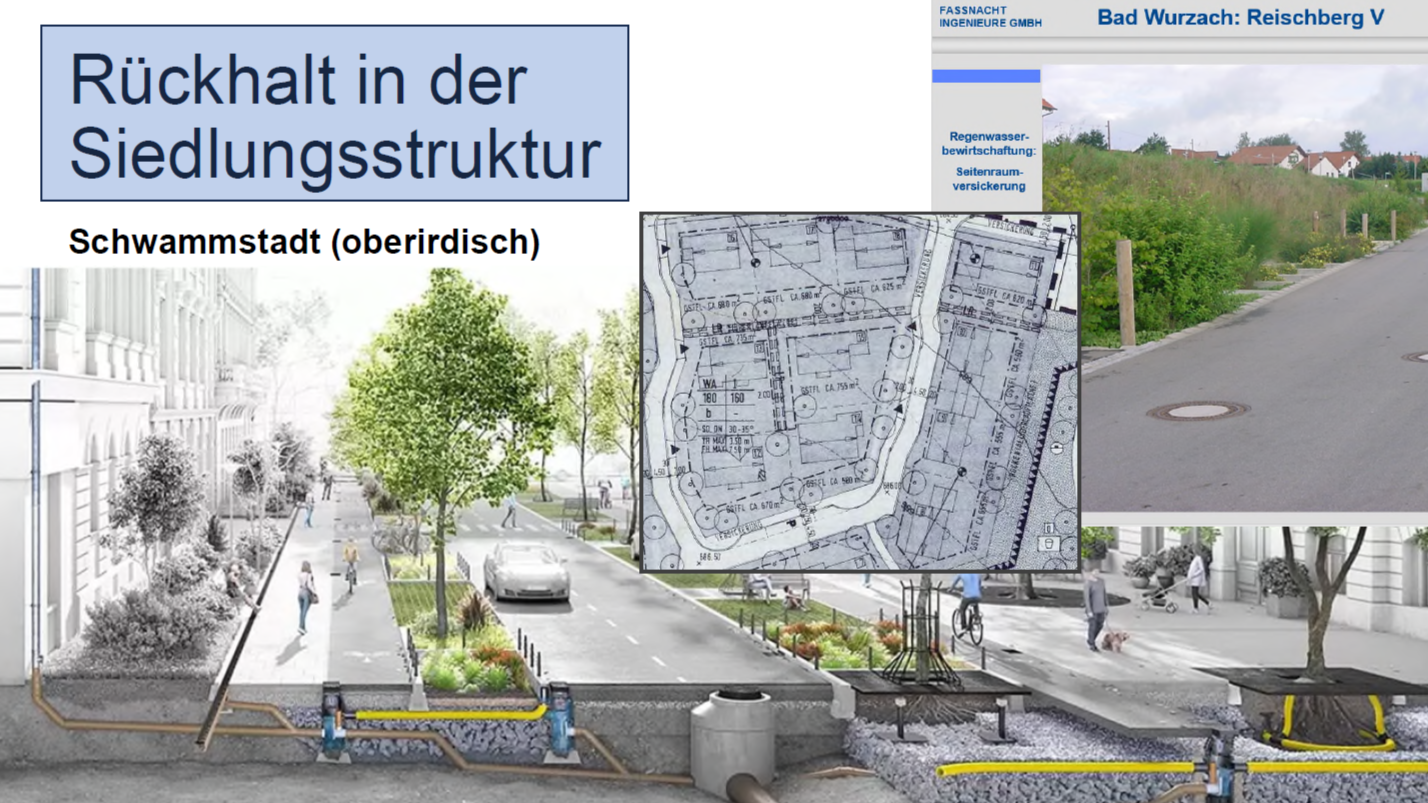Viewport: 1428px width, 803px height.
Task: Click the 'Regenwasserbewirtschaftung:' sidebar label
Action: [988, 143]
